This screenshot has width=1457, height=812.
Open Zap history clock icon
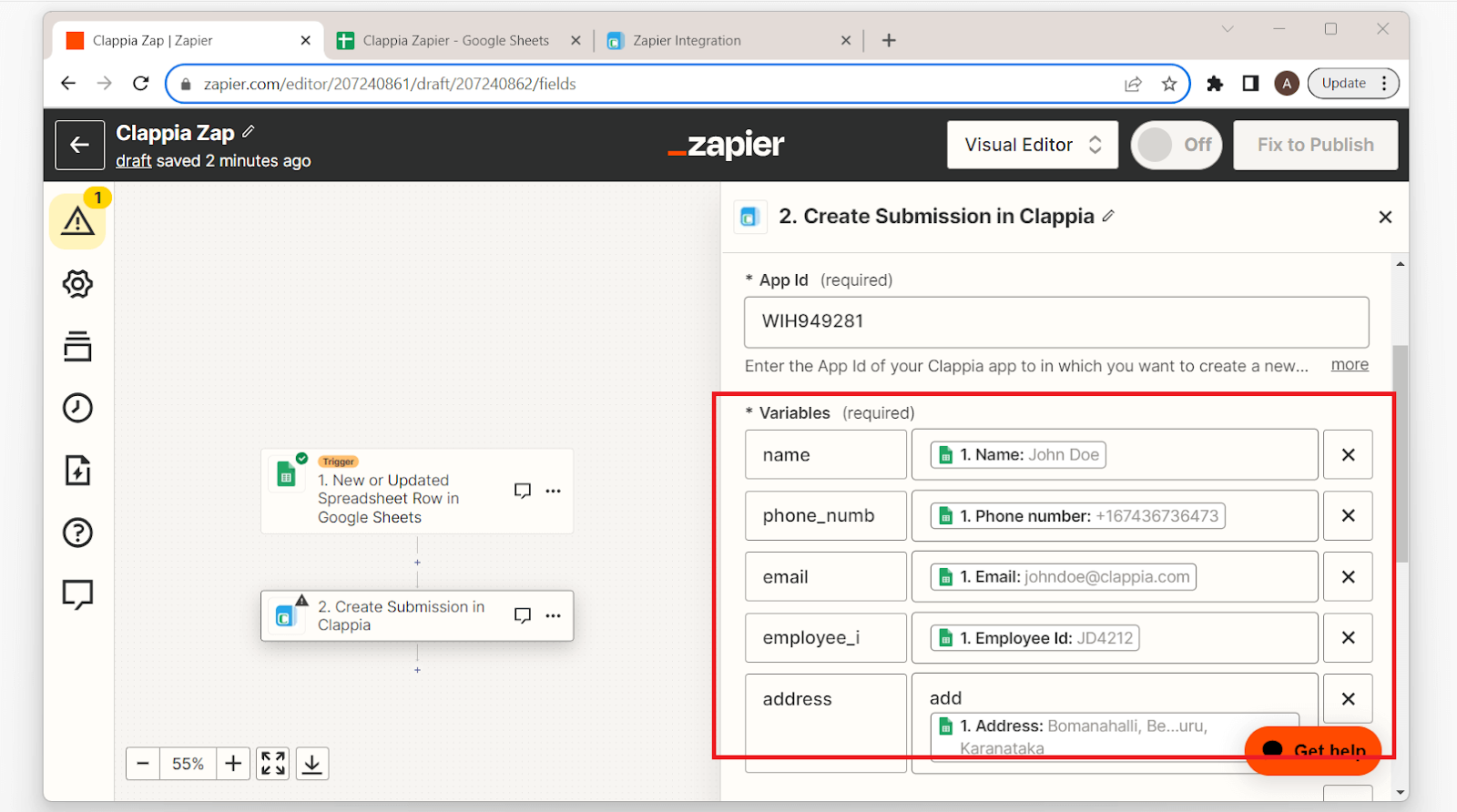77,408
